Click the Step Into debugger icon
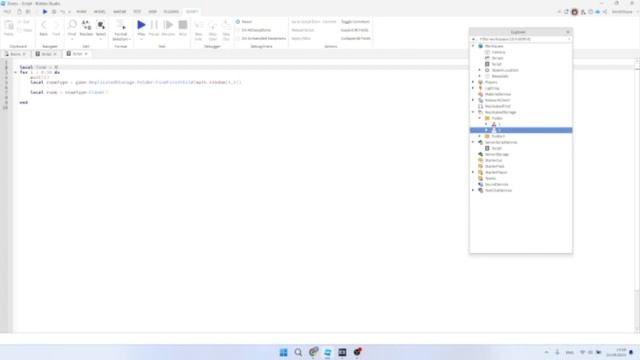The image size is (640, 360). pos(199,25)
